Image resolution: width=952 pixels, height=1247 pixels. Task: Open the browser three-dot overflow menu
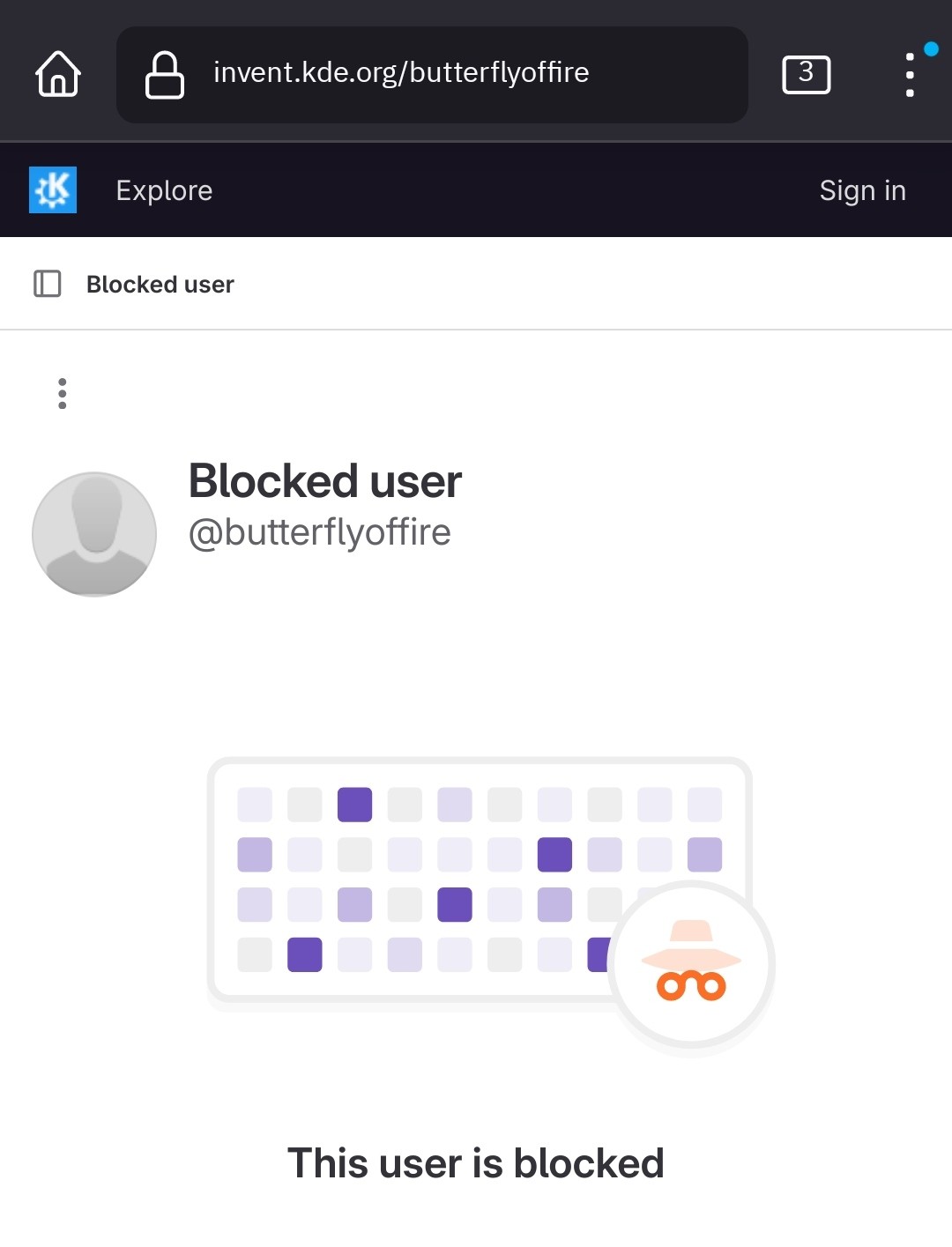tap(910, 75)
